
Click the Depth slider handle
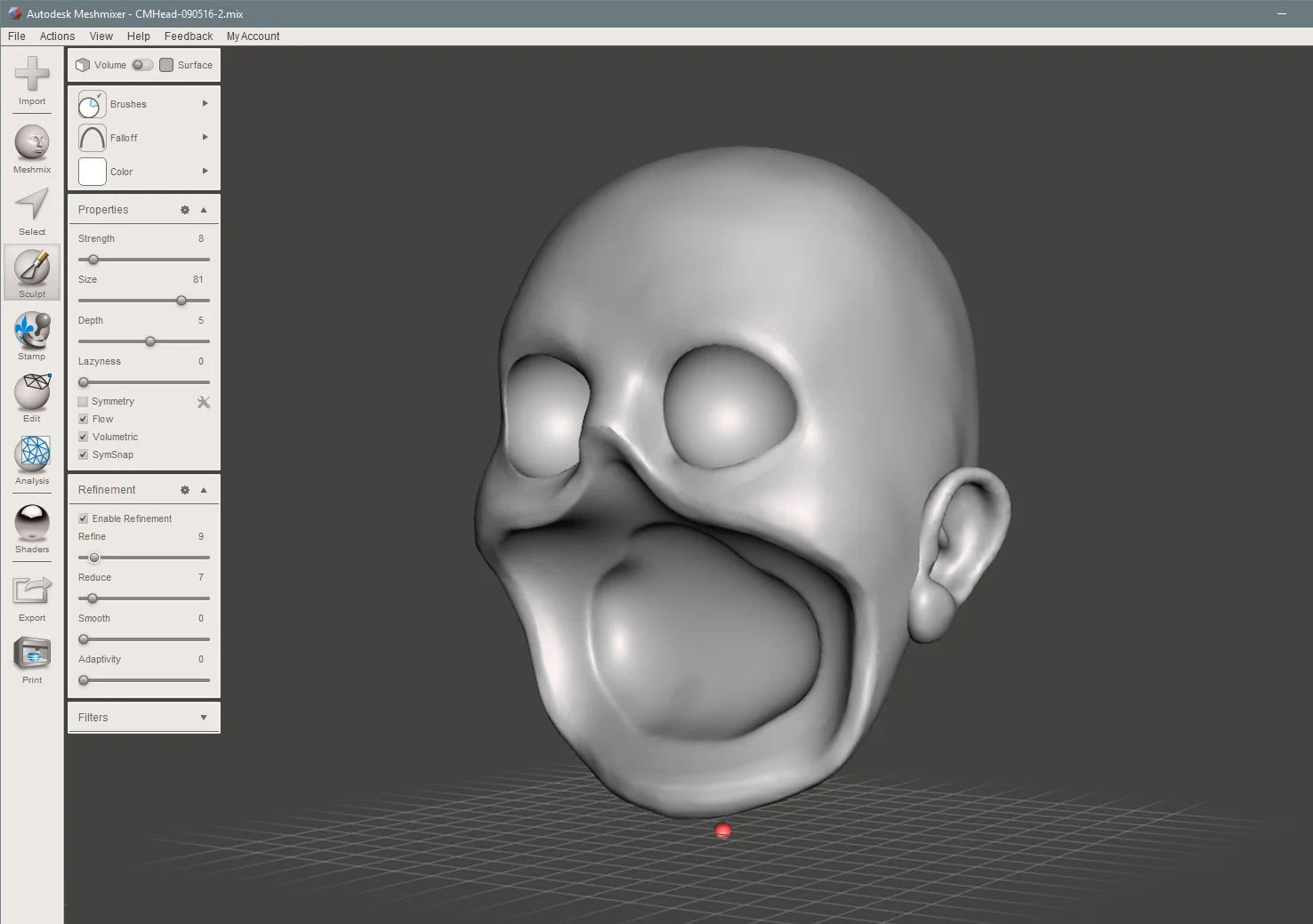tap(150, 341)
